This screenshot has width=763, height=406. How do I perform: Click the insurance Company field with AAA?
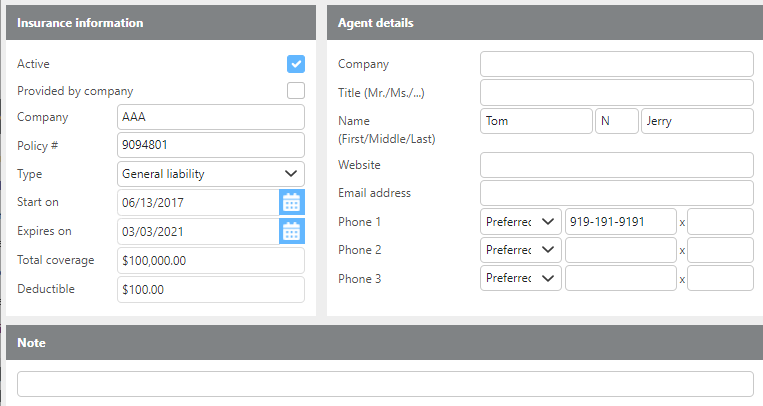[210, 117]
